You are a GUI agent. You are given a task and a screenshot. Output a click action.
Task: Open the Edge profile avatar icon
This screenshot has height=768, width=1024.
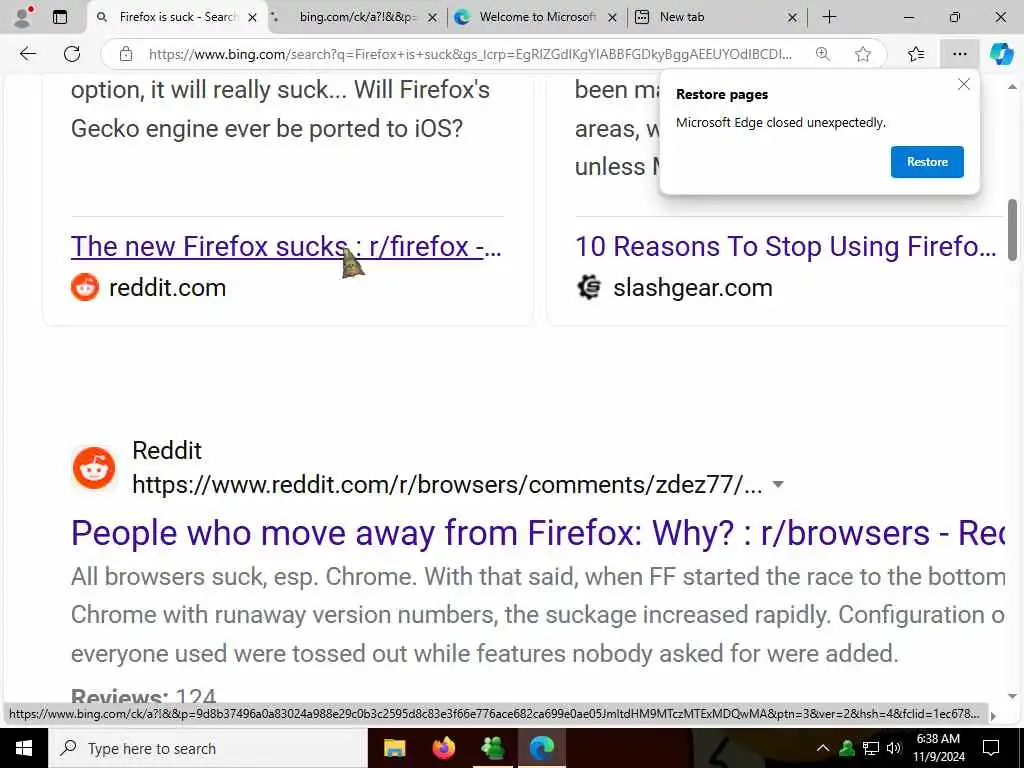click(24, 17)
